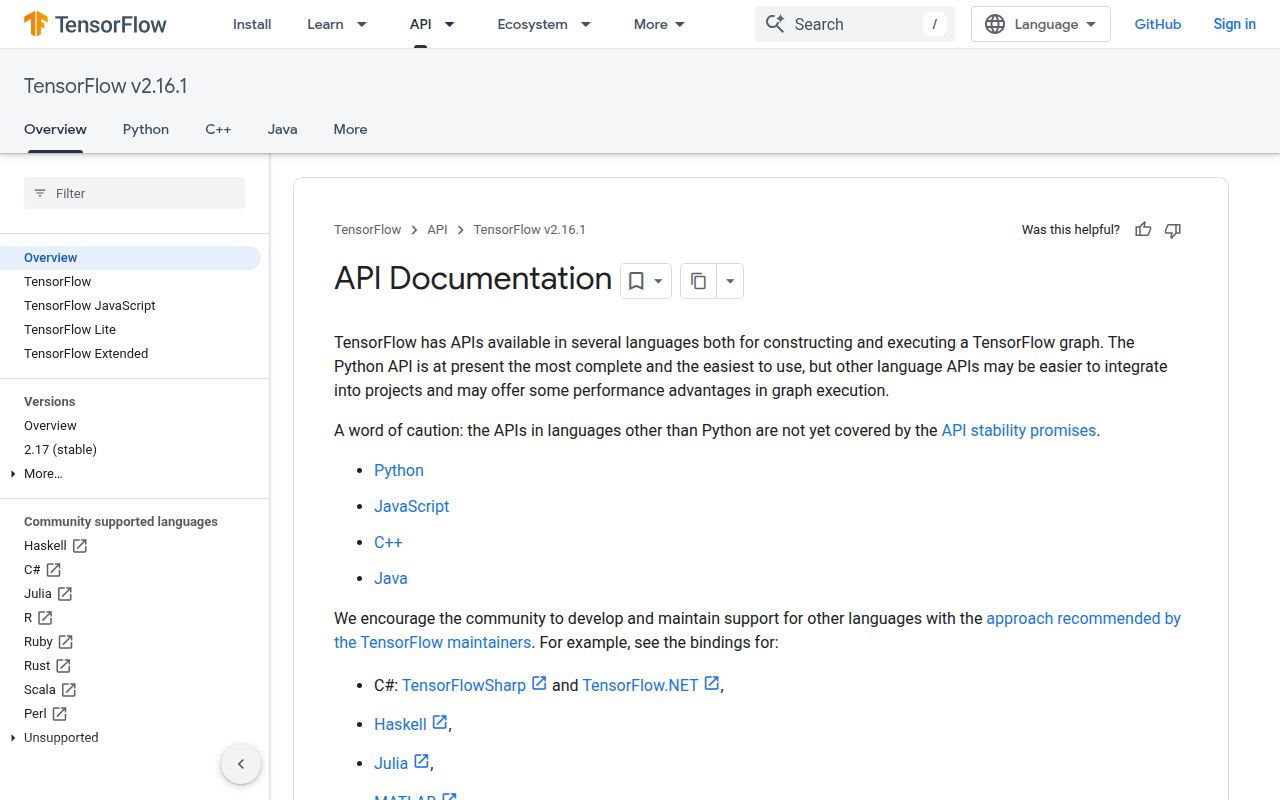Click the Language globe icon
Screen dimensions: 1280x800
coord(995,24)
